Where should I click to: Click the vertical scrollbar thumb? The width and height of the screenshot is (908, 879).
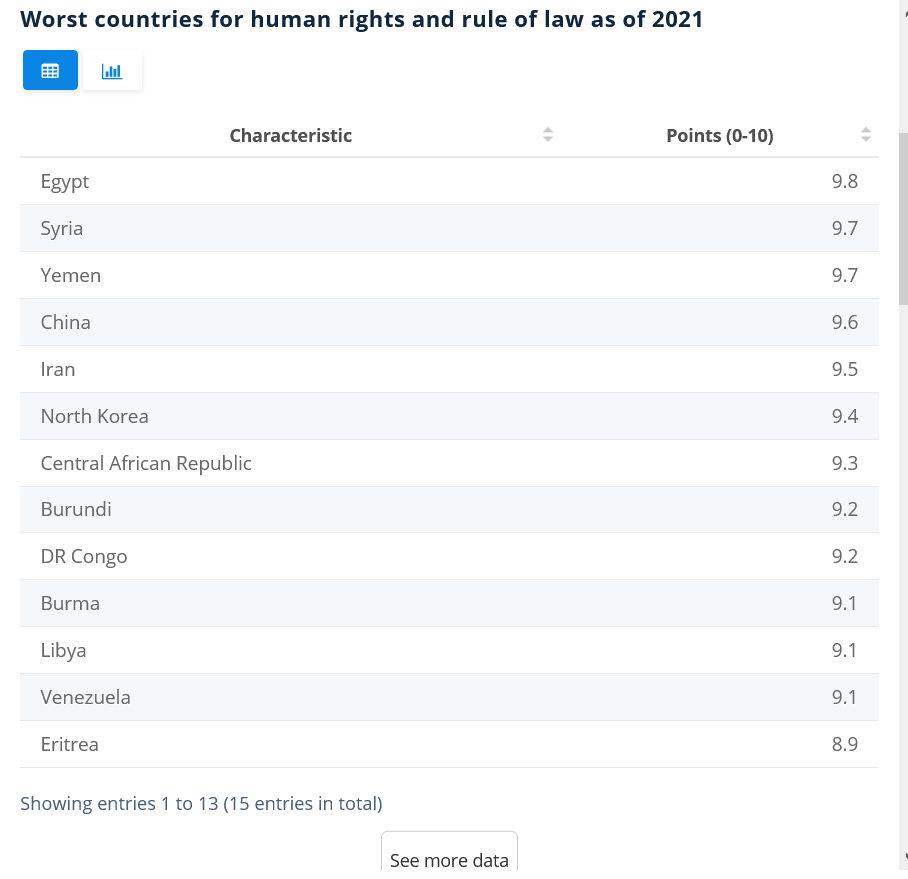pyautogui.click(x=903, y=219)
